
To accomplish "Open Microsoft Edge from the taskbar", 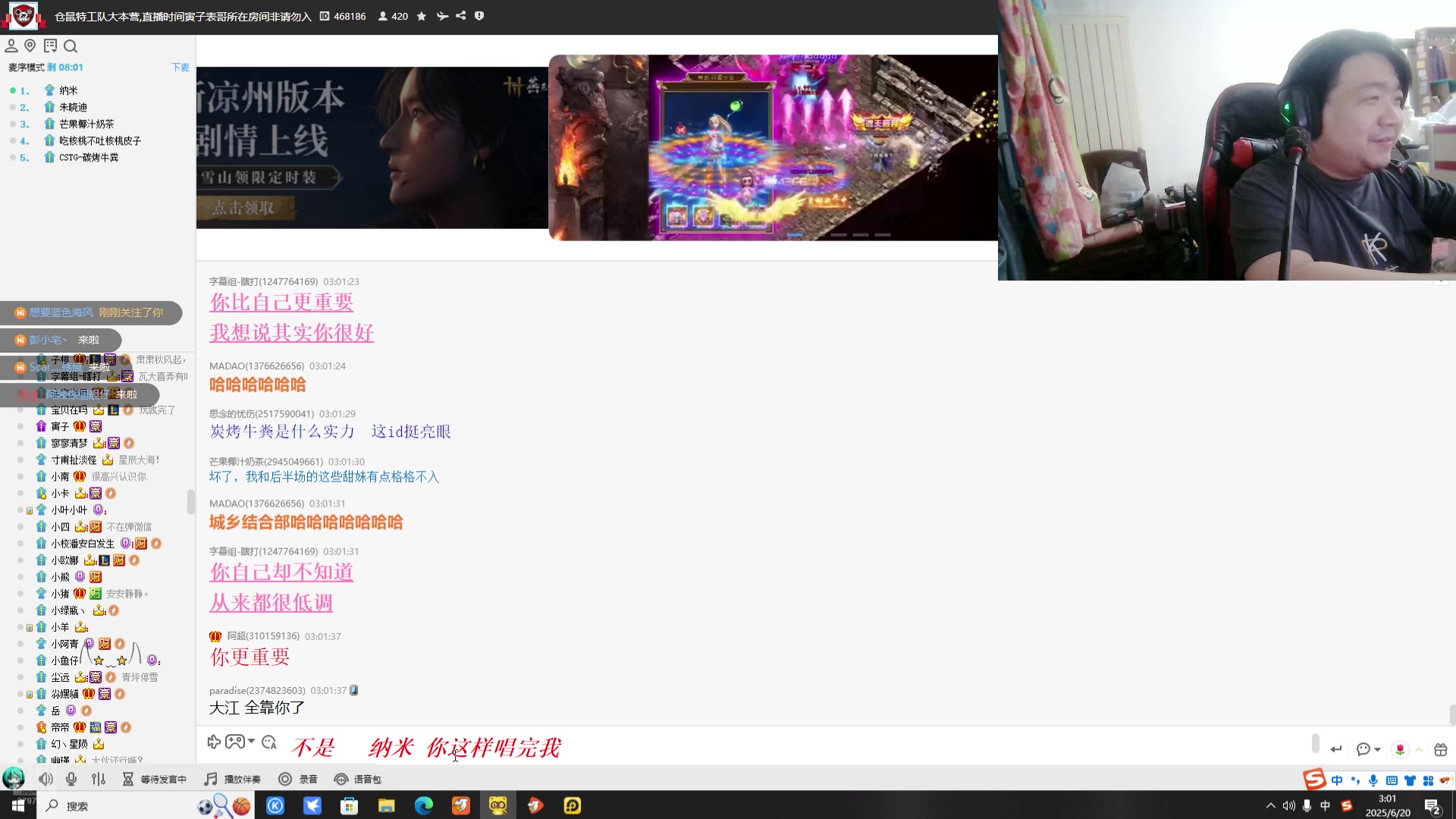I will (423, 805).
